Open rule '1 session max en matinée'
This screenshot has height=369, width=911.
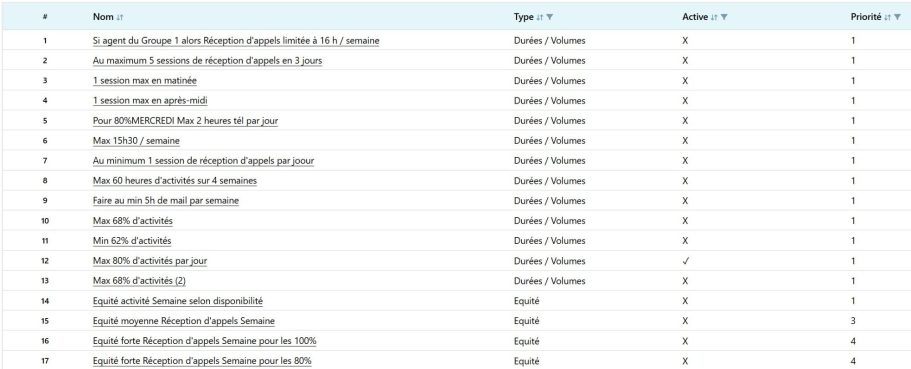[x=145, y=81]
